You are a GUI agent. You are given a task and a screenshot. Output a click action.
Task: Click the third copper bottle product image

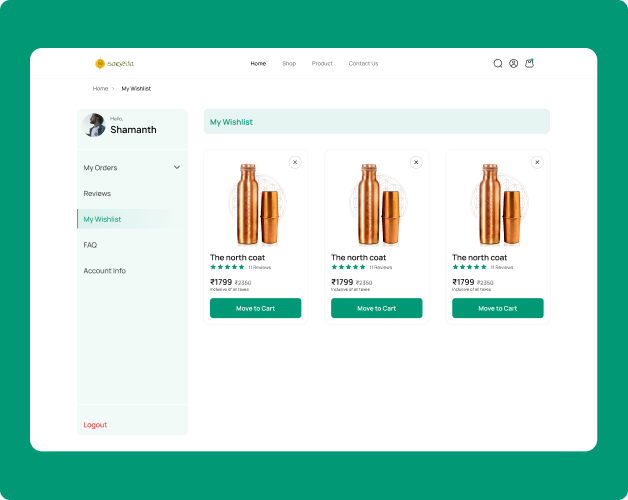[x=497, y=203]
